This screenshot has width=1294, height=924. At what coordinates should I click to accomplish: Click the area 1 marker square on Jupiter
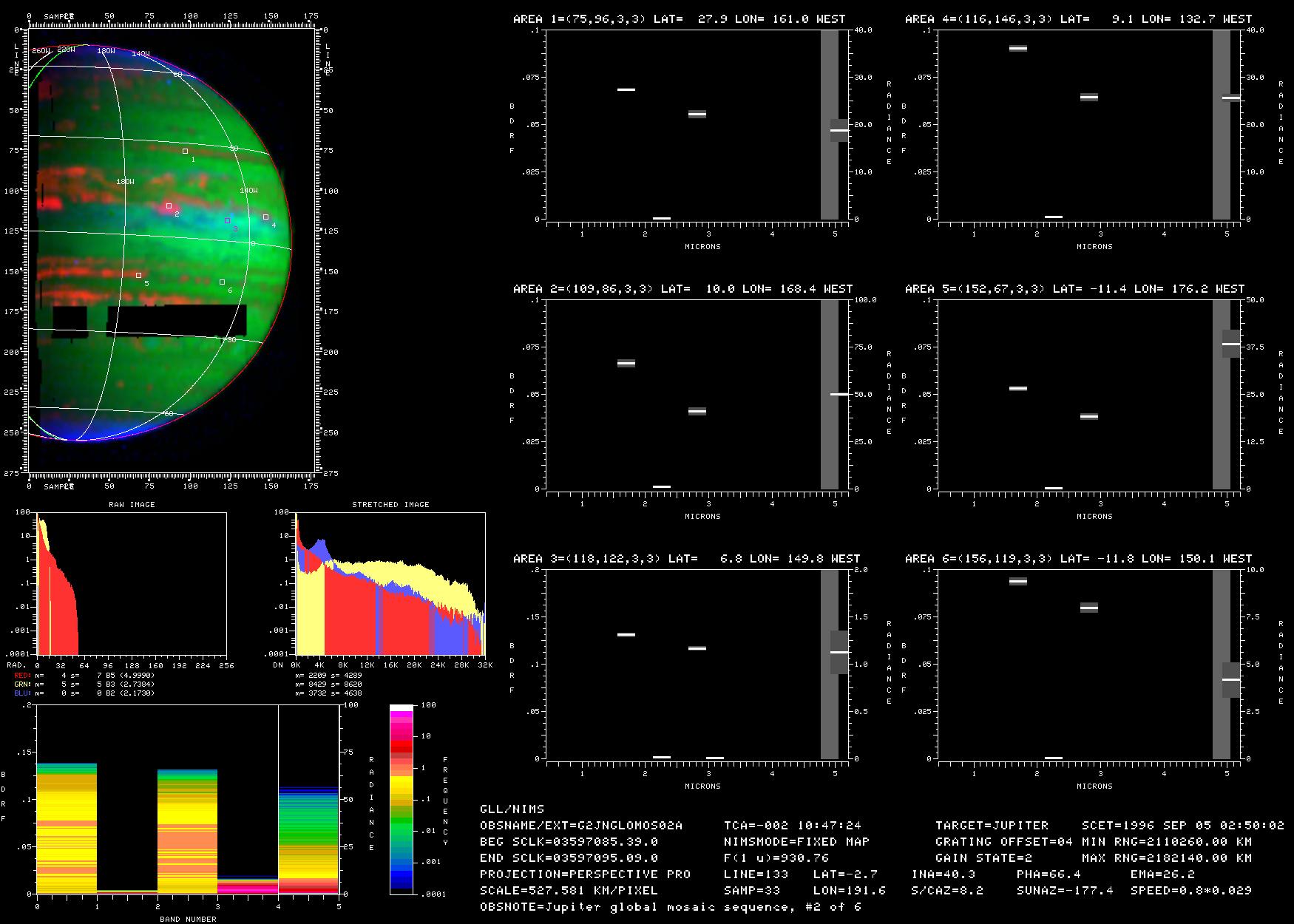(185, 151)
